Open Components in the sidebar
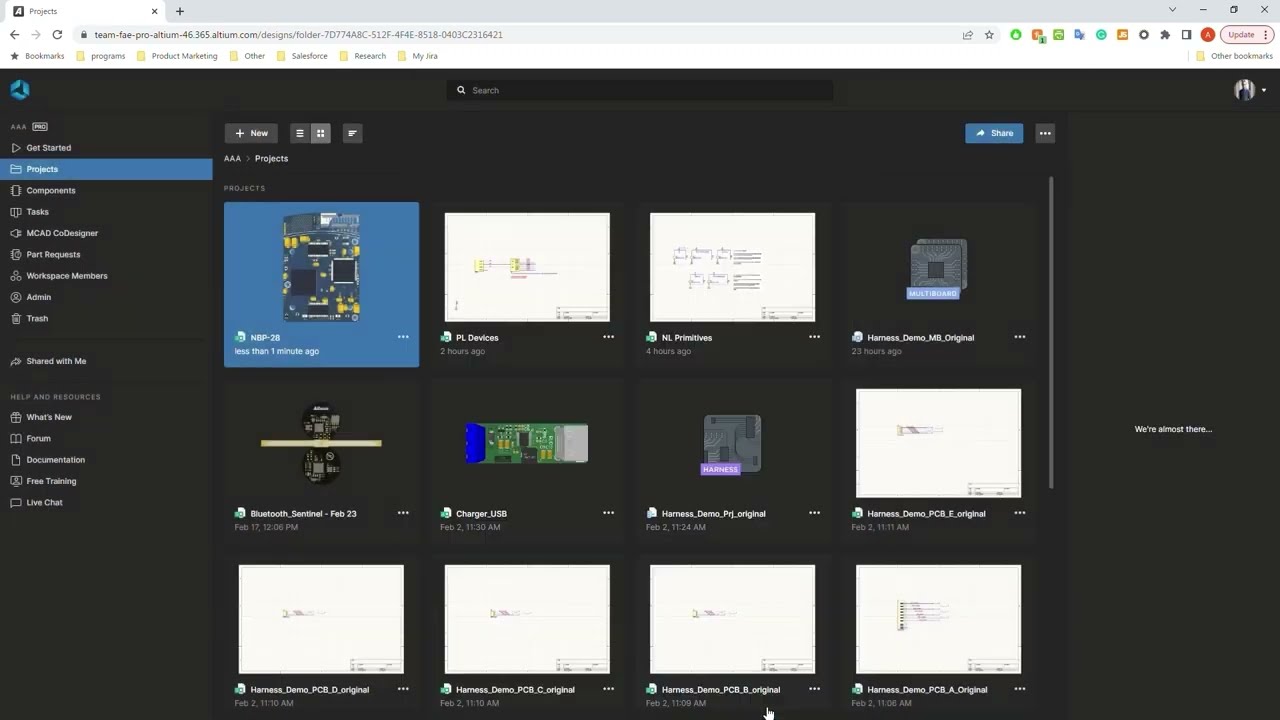The height and width of the screenshot is (720, 1280). [x=51, y=190]
